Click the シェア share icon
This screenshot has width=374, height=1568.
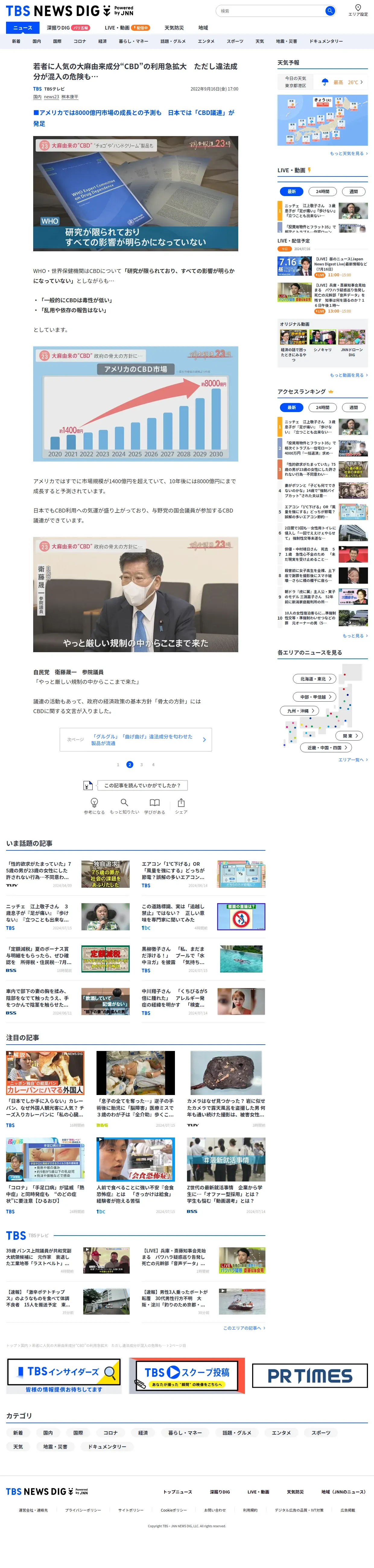[x=181, y=803]
